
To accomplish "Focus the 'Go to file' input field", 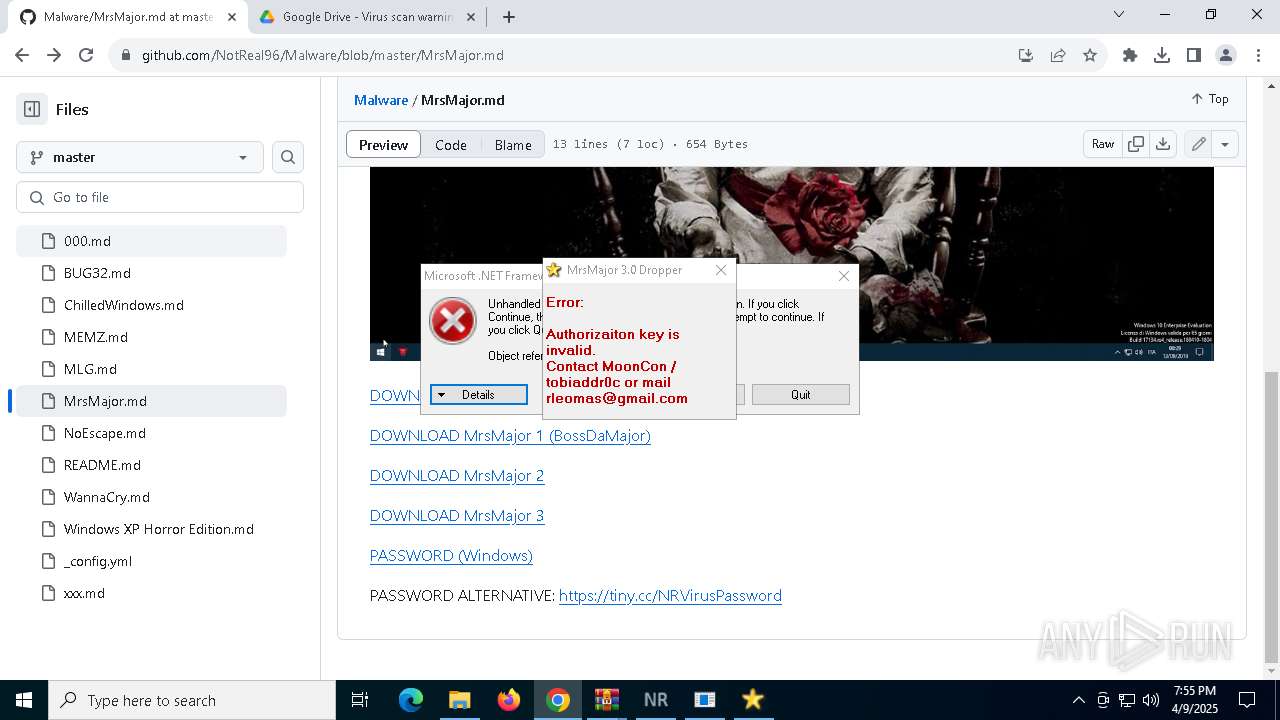I will pos(160,197).
